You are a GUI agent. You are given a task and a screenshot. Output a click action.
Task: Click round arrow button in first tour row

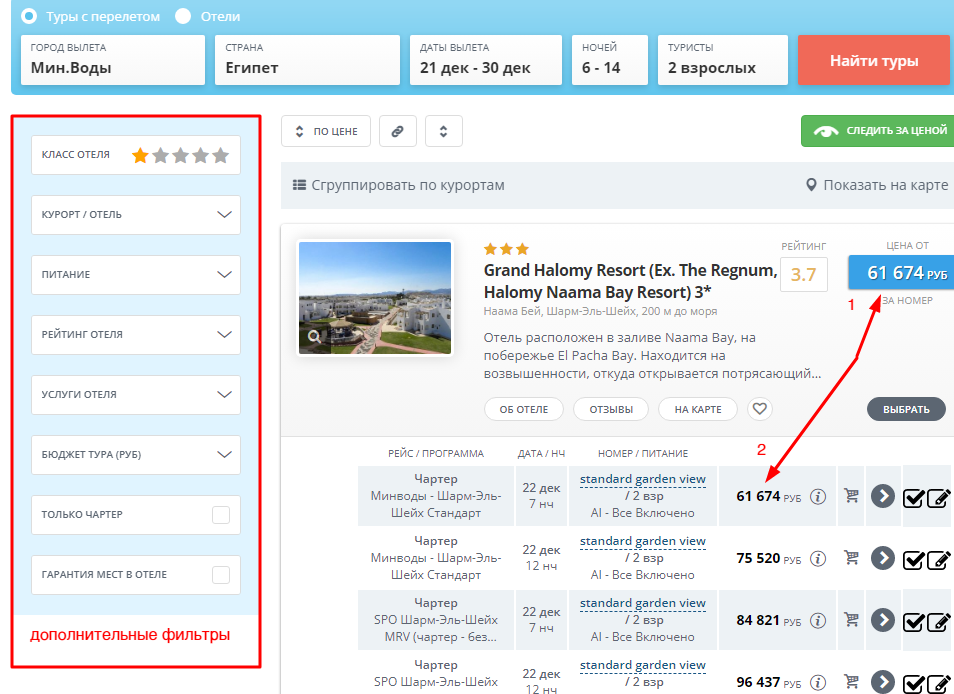[x=881, y=496]
